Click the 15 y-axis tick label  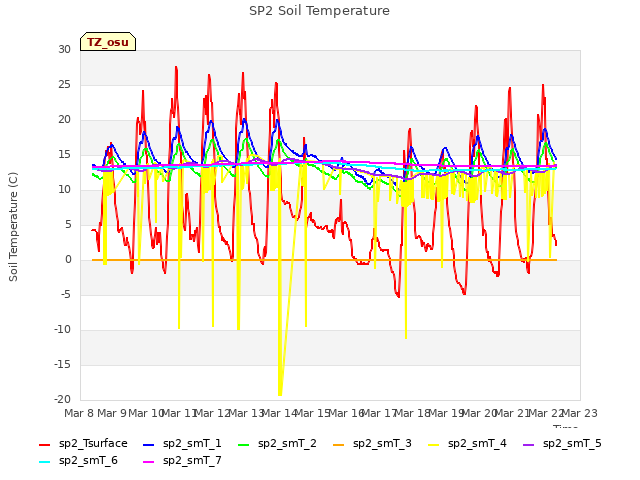(x=64, y=155)
